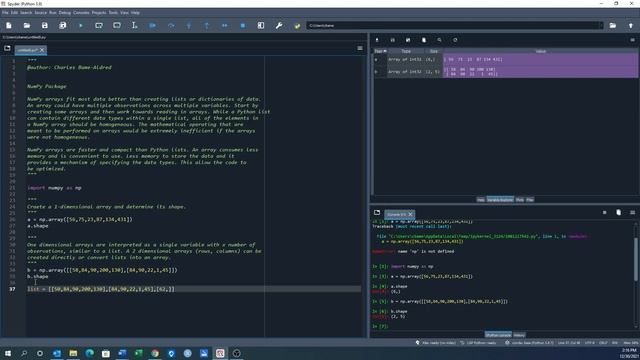The image size is (640, 360).
Task: Open the Run menu
Action: pyautogui.click(x=53, y=13)
